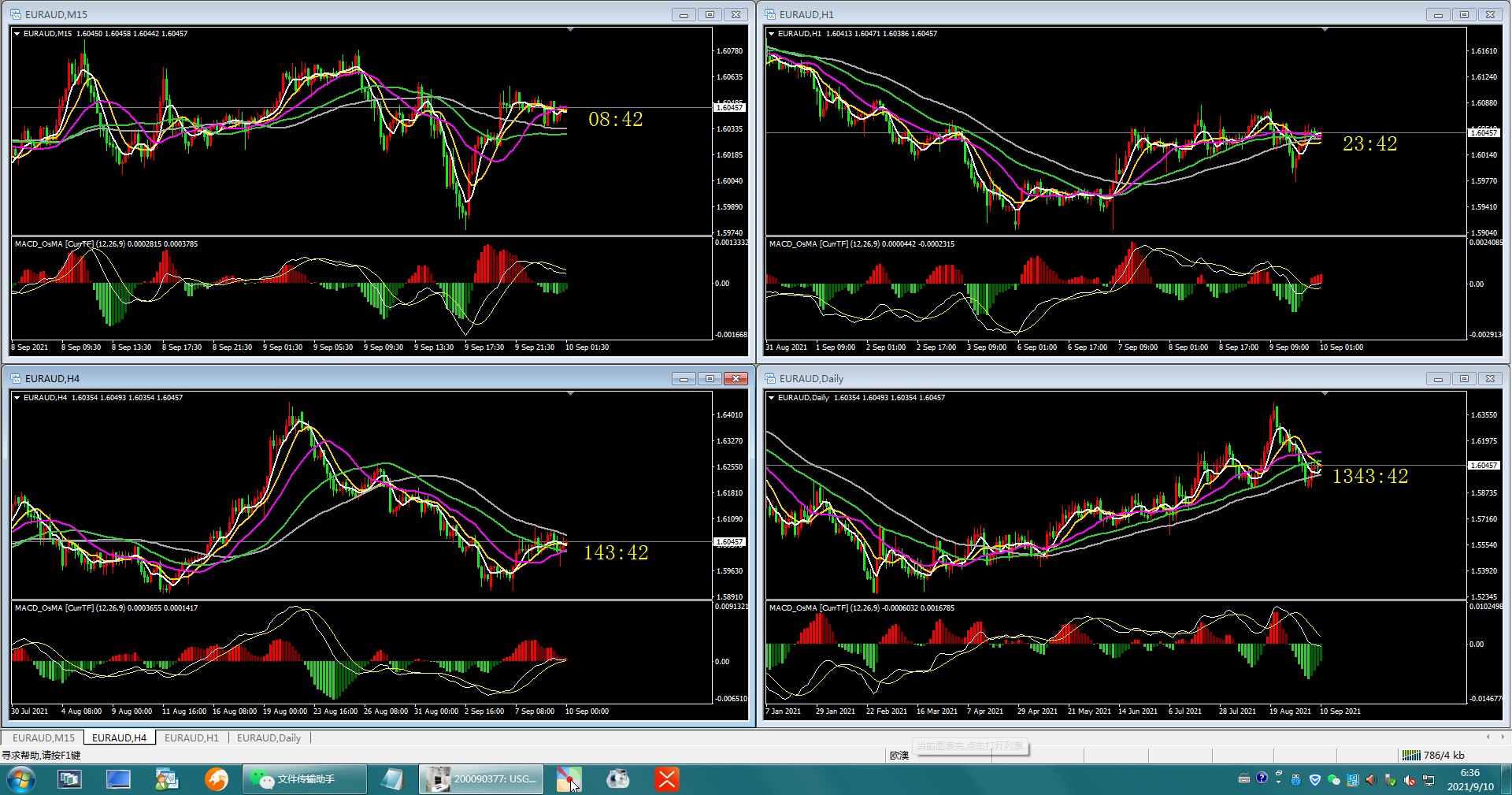Open the EURAUD,Daily window system menu icon

tap(770, 378)
